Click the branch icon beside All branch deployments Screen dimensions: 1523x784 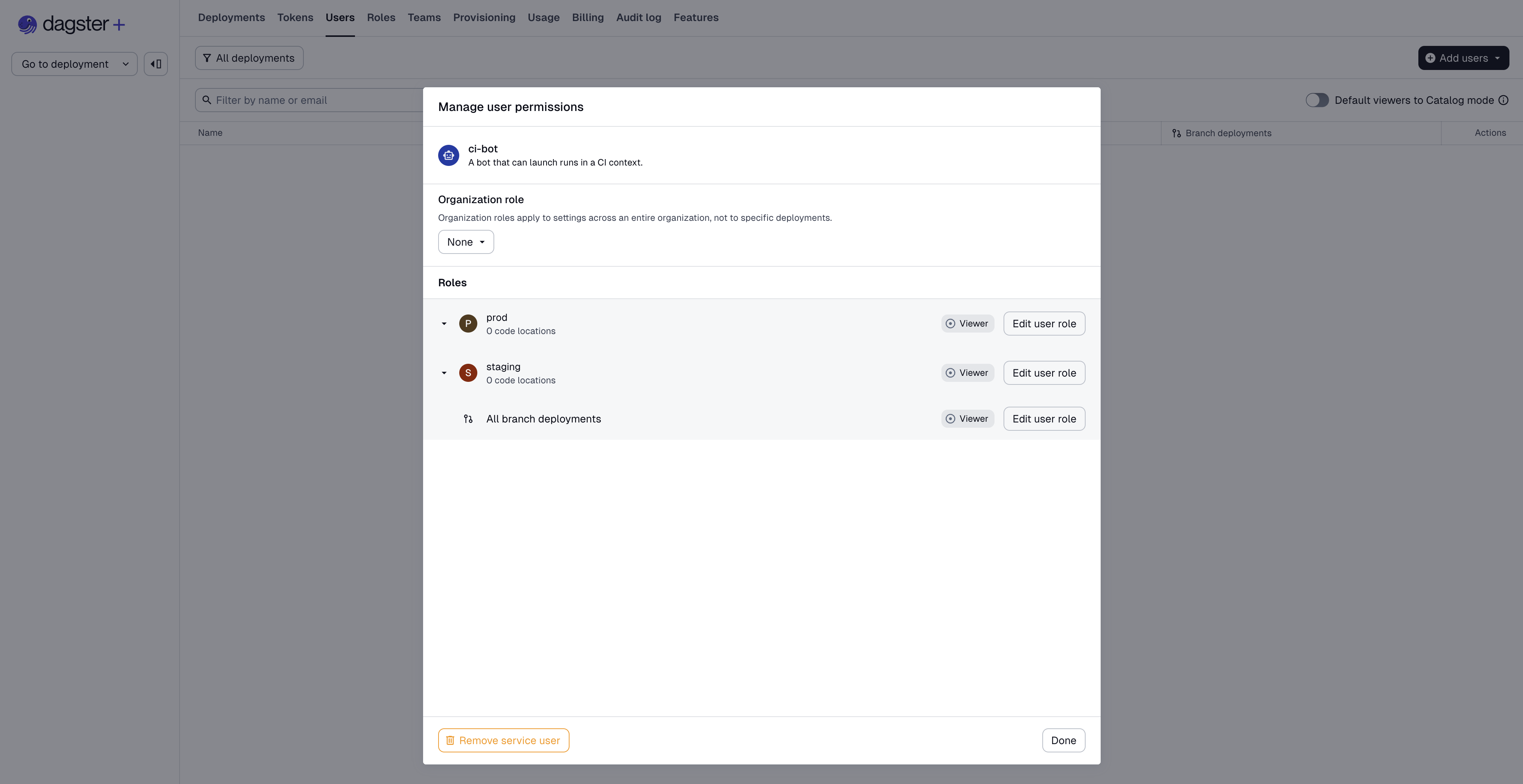pos(468,418)
